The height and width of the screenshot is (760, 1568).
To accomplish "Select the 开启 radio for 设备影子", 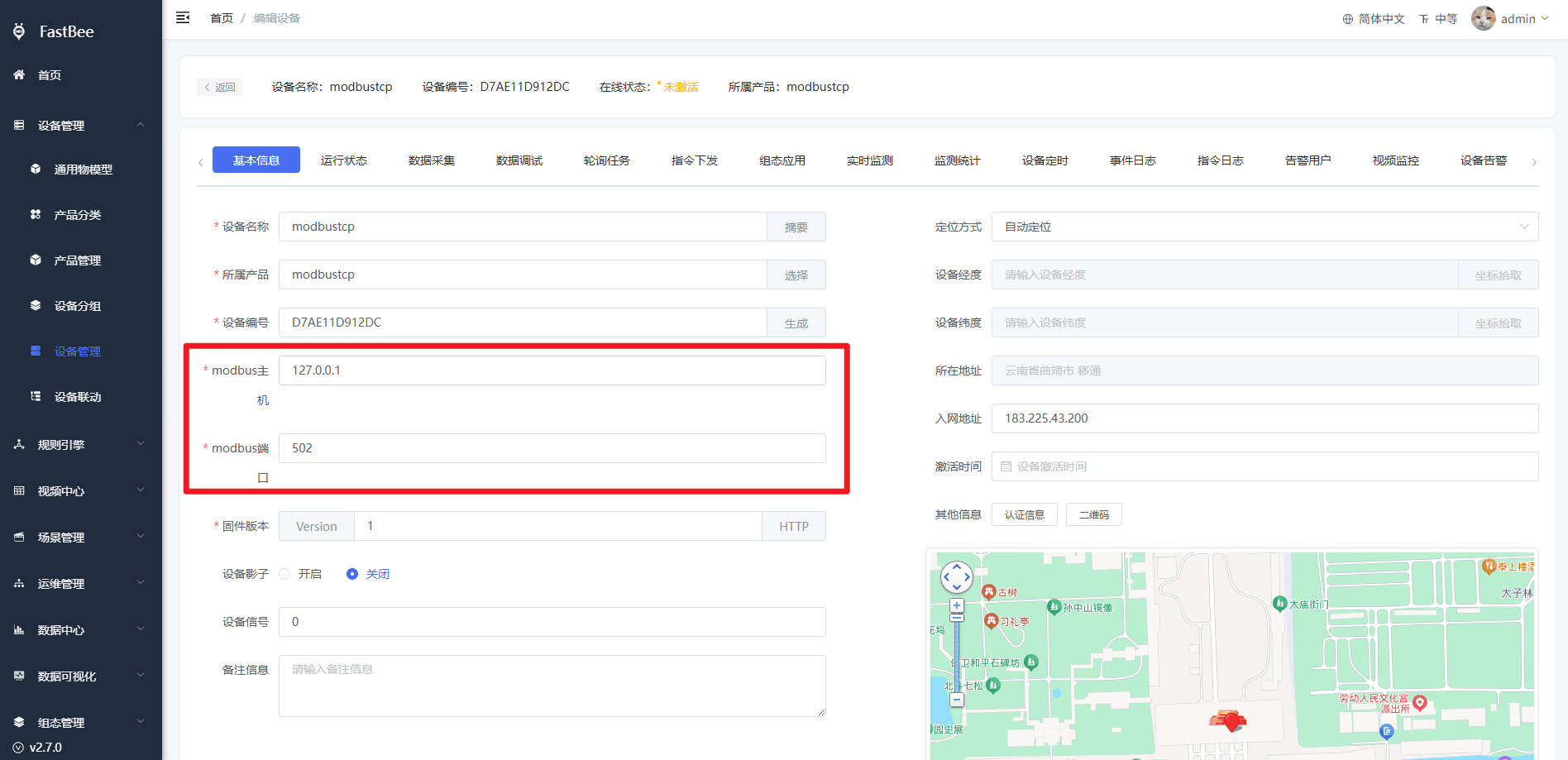I will pyautogui.click(x=284, y=574).
